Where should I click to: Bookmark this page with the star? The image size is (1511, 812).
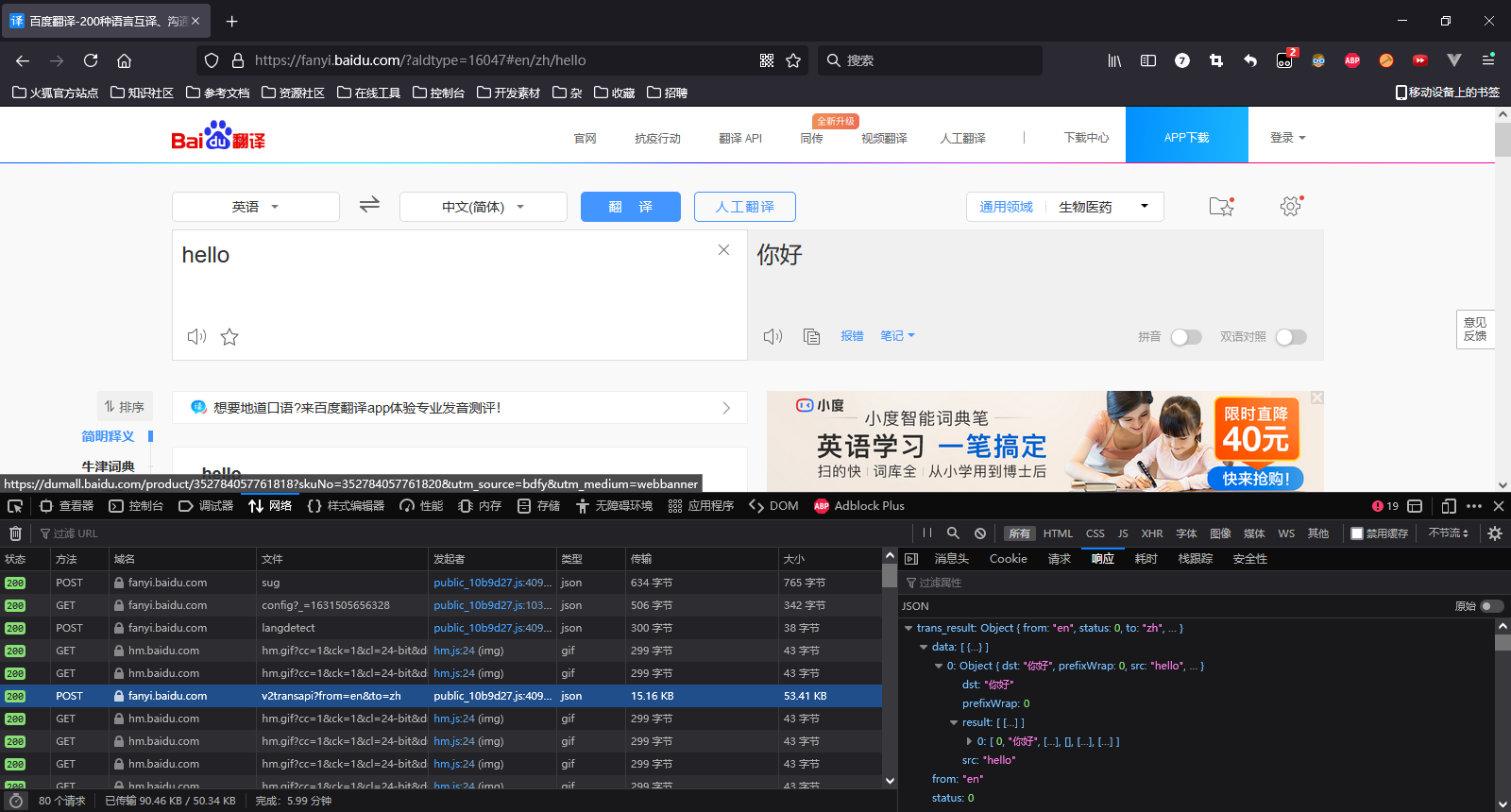793,60
